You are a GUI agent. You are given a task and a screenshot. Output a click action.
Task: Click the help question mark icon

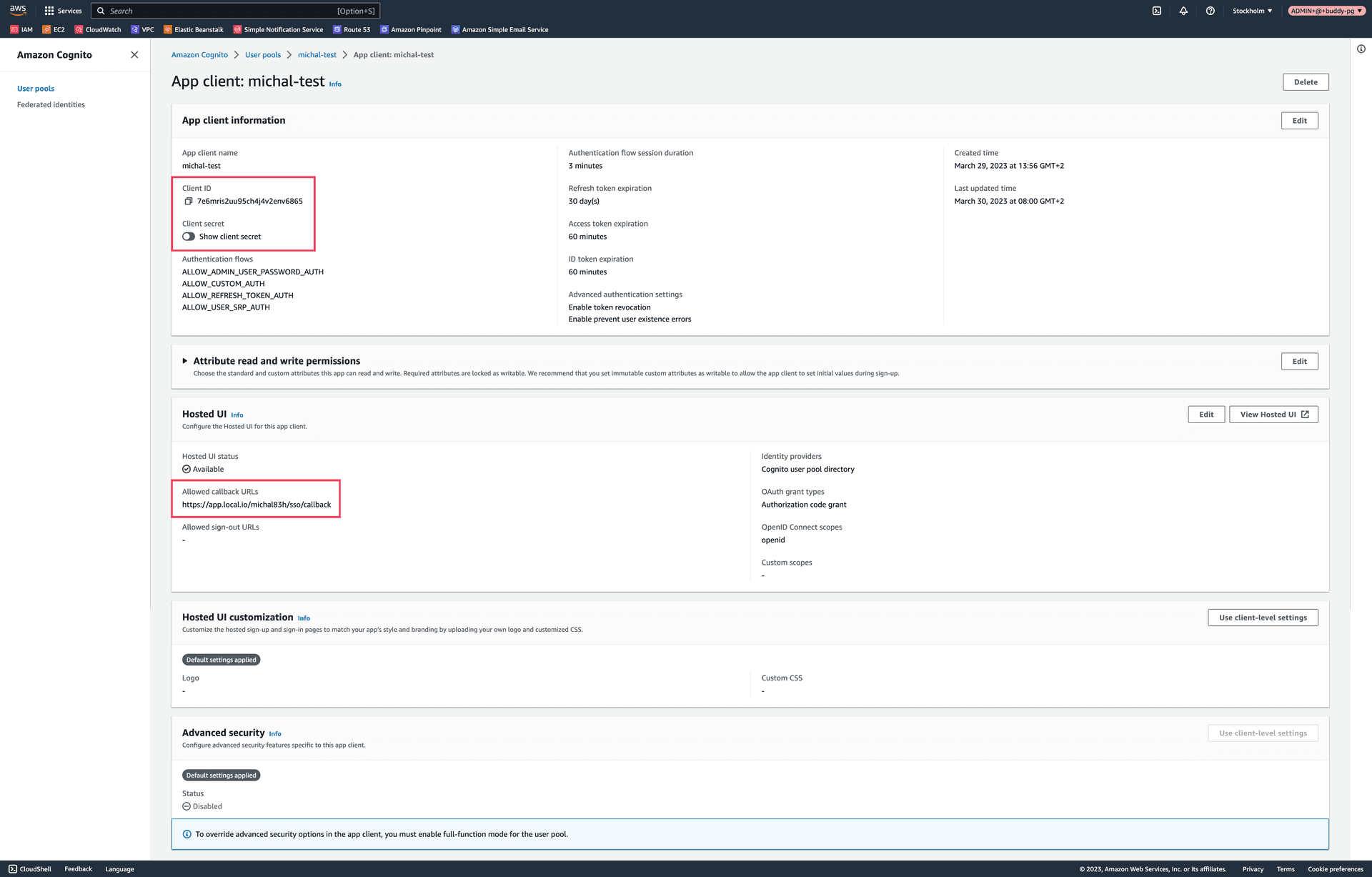coord(1210,11)
